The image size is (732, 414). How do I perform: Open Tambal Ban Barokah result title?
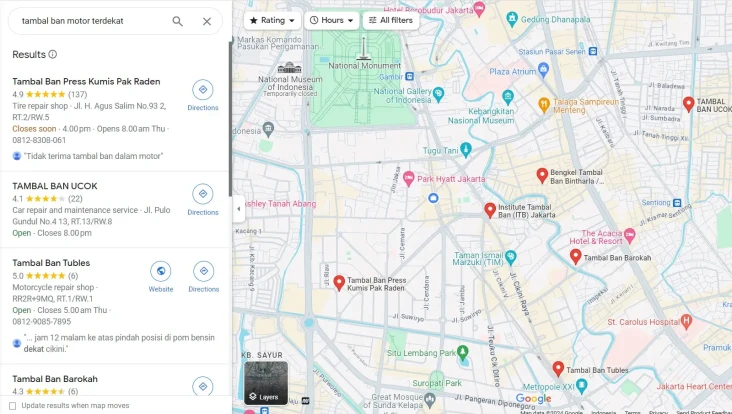(55, 379)
